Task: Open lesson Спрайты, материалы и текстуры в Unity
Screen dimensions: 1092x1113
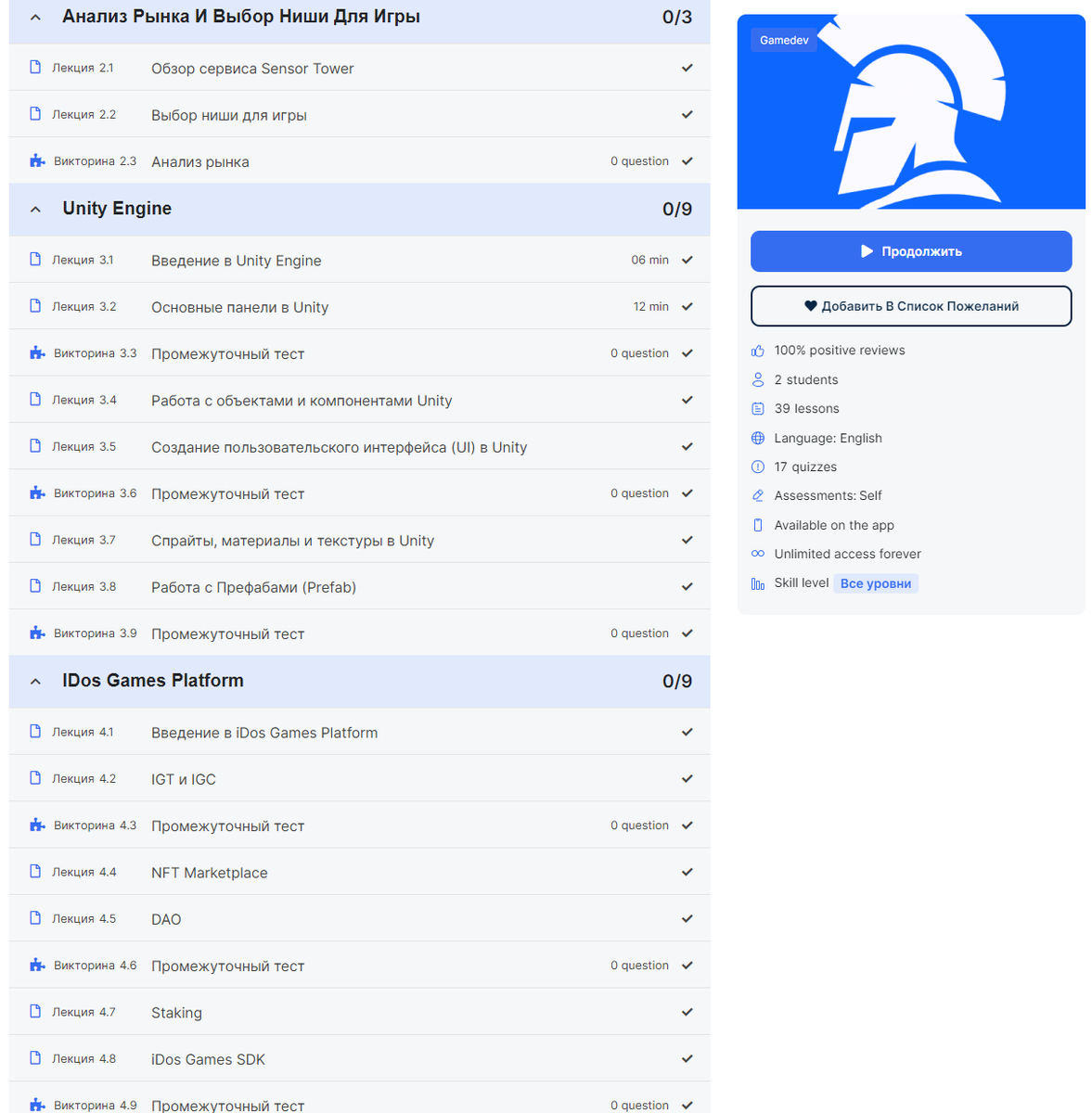Action: [292, 541]
